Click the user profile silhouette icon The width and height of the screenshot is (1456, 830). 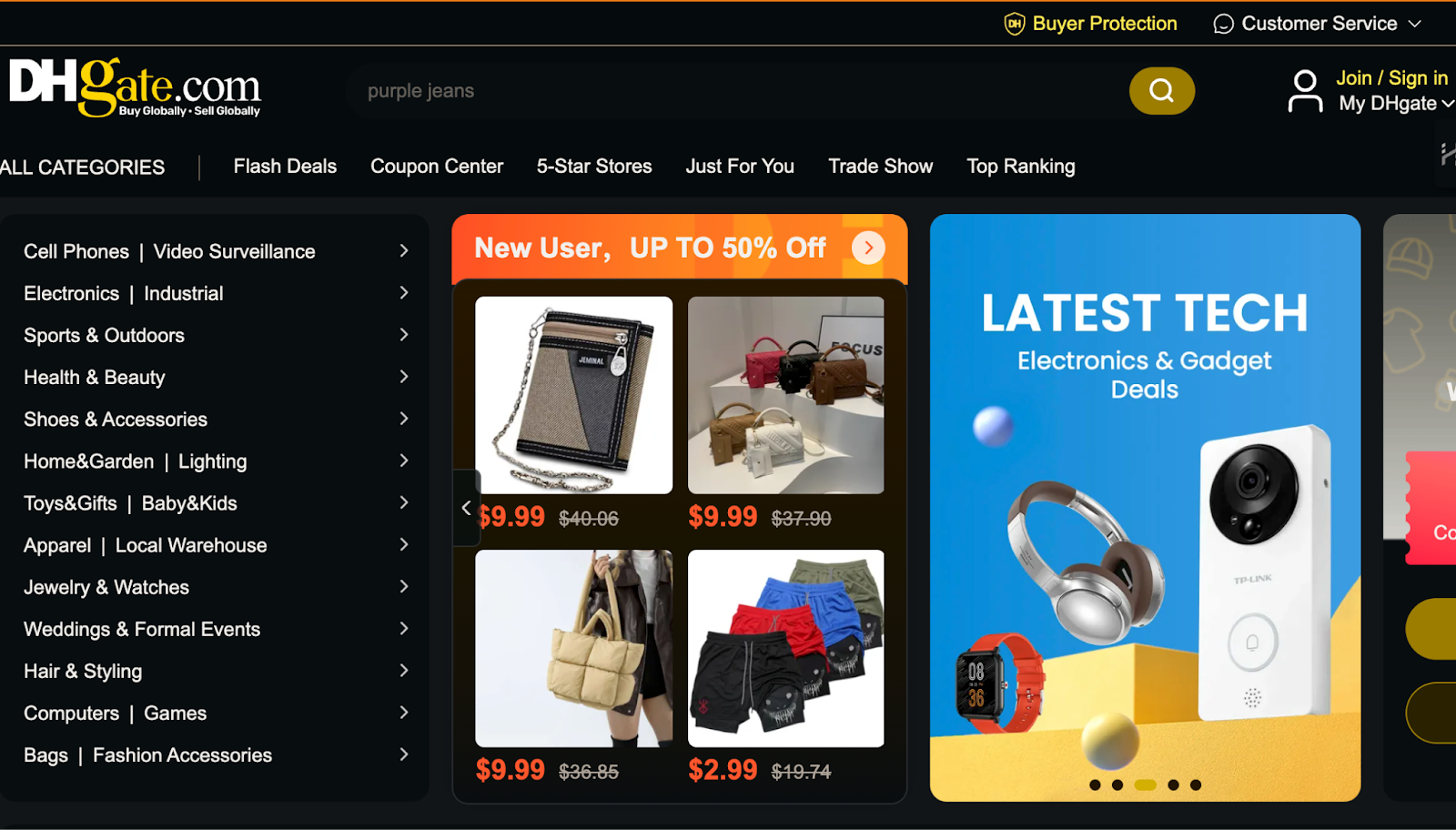(1305, 91)
